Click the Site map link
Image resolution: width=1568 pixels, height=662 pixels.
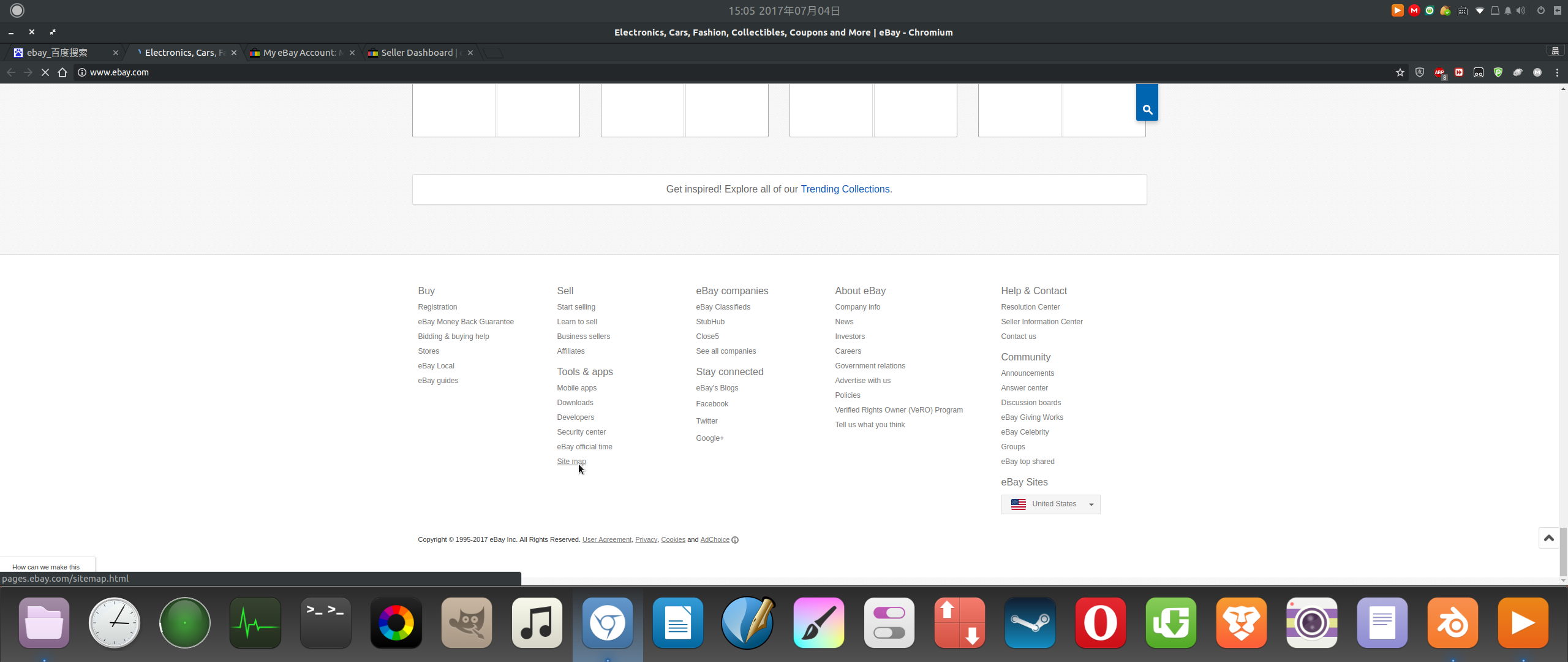tap(571, 462)
